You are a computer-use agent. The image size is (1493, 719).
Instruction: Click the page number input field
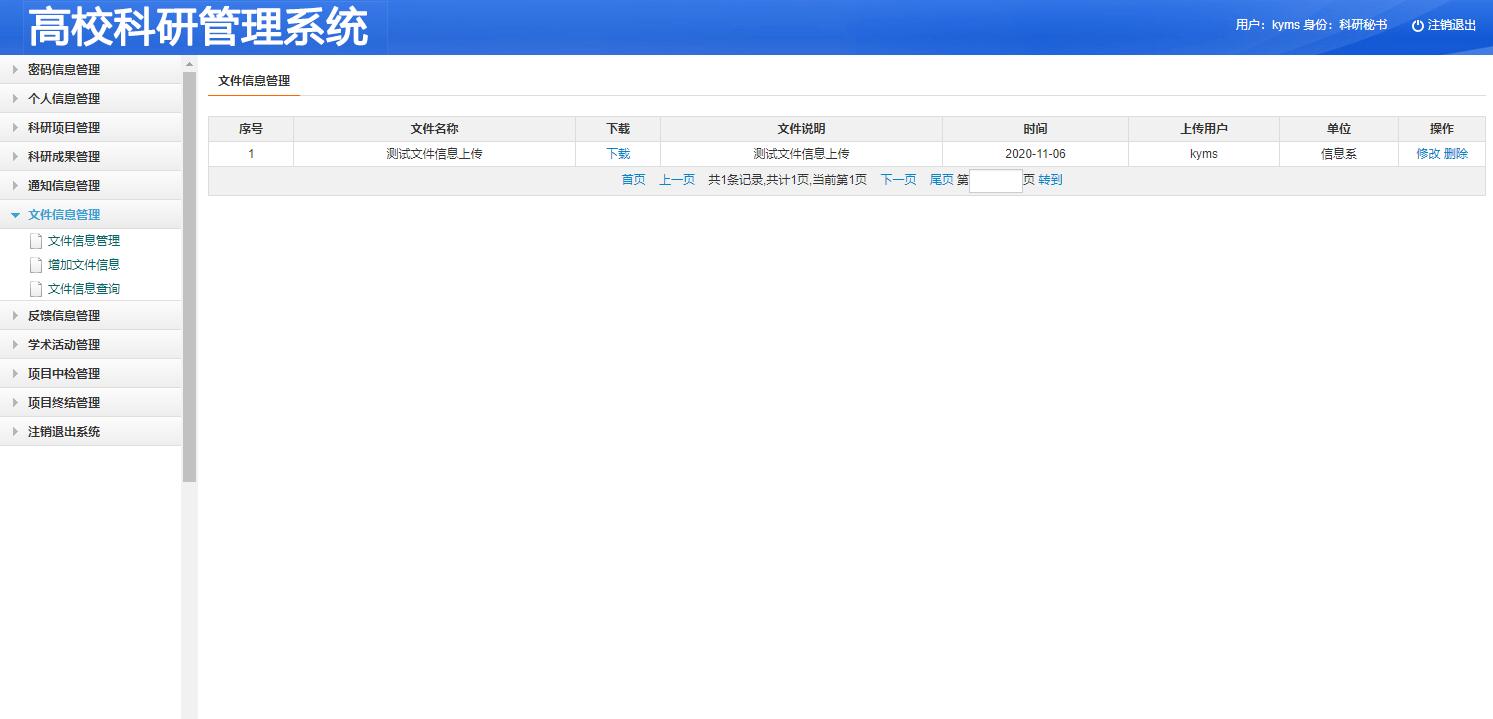click(995, 181)
